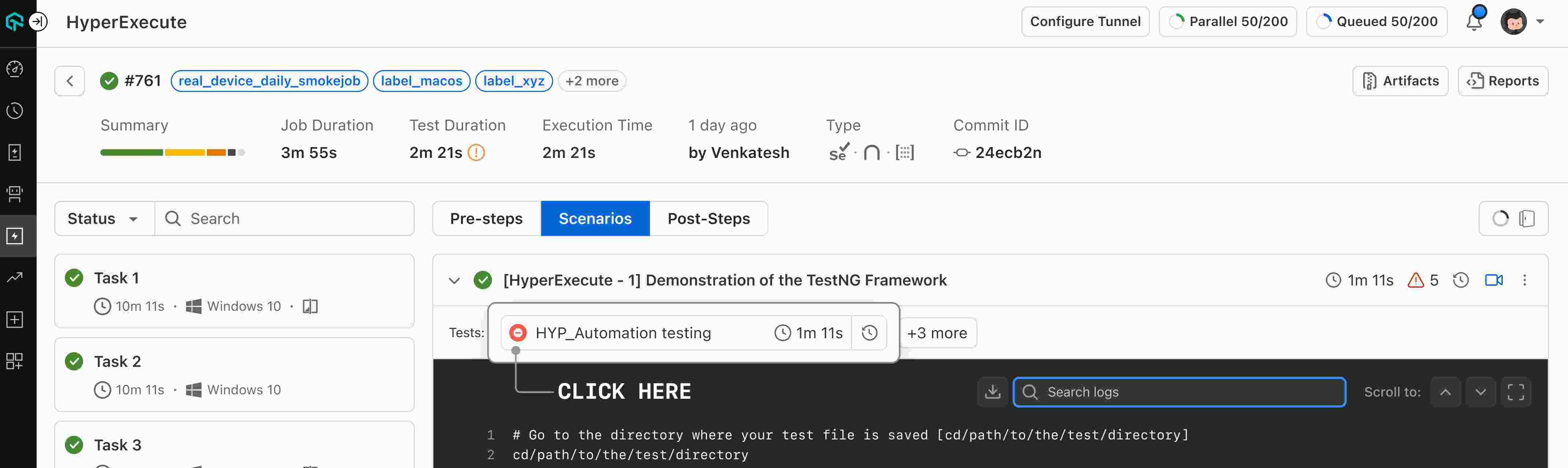Toggle the side panel layout icon

(x=1527, y=218)
